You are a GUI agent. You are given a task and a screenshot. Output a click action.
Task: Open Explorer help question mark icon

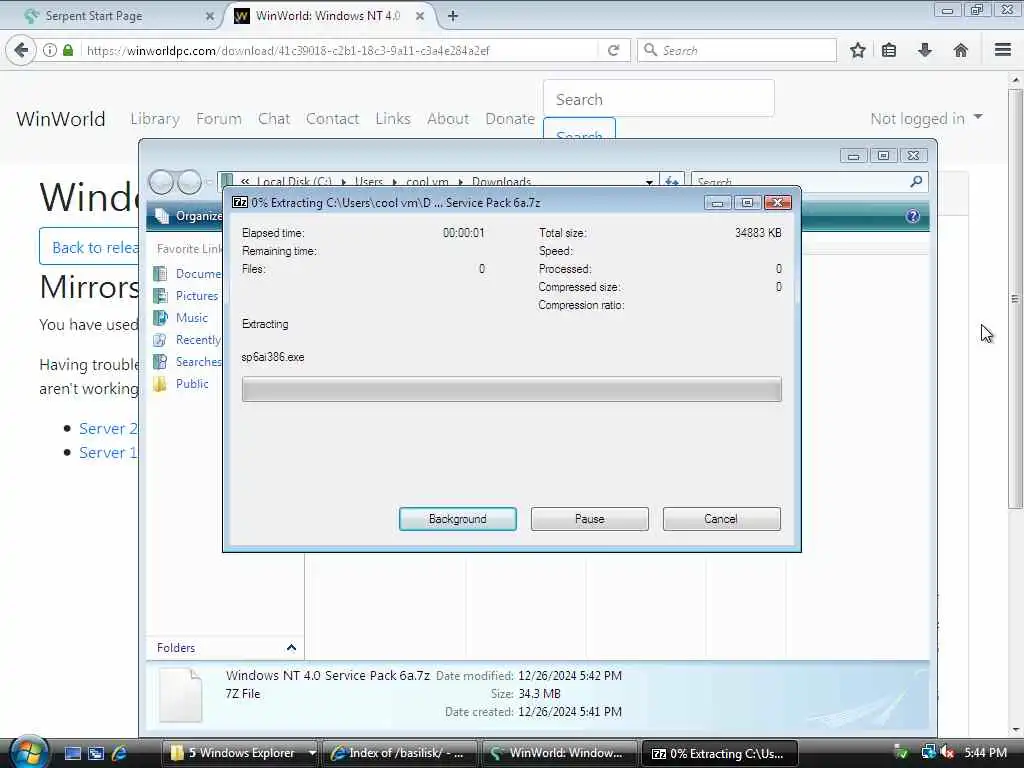(912, 216)
